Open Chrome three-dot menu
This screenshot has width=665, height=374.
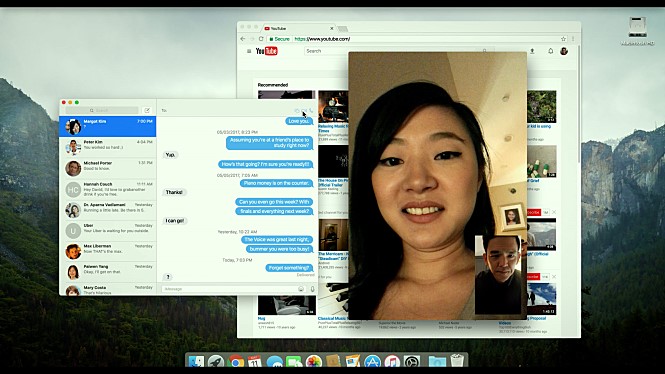pos(573,39)
